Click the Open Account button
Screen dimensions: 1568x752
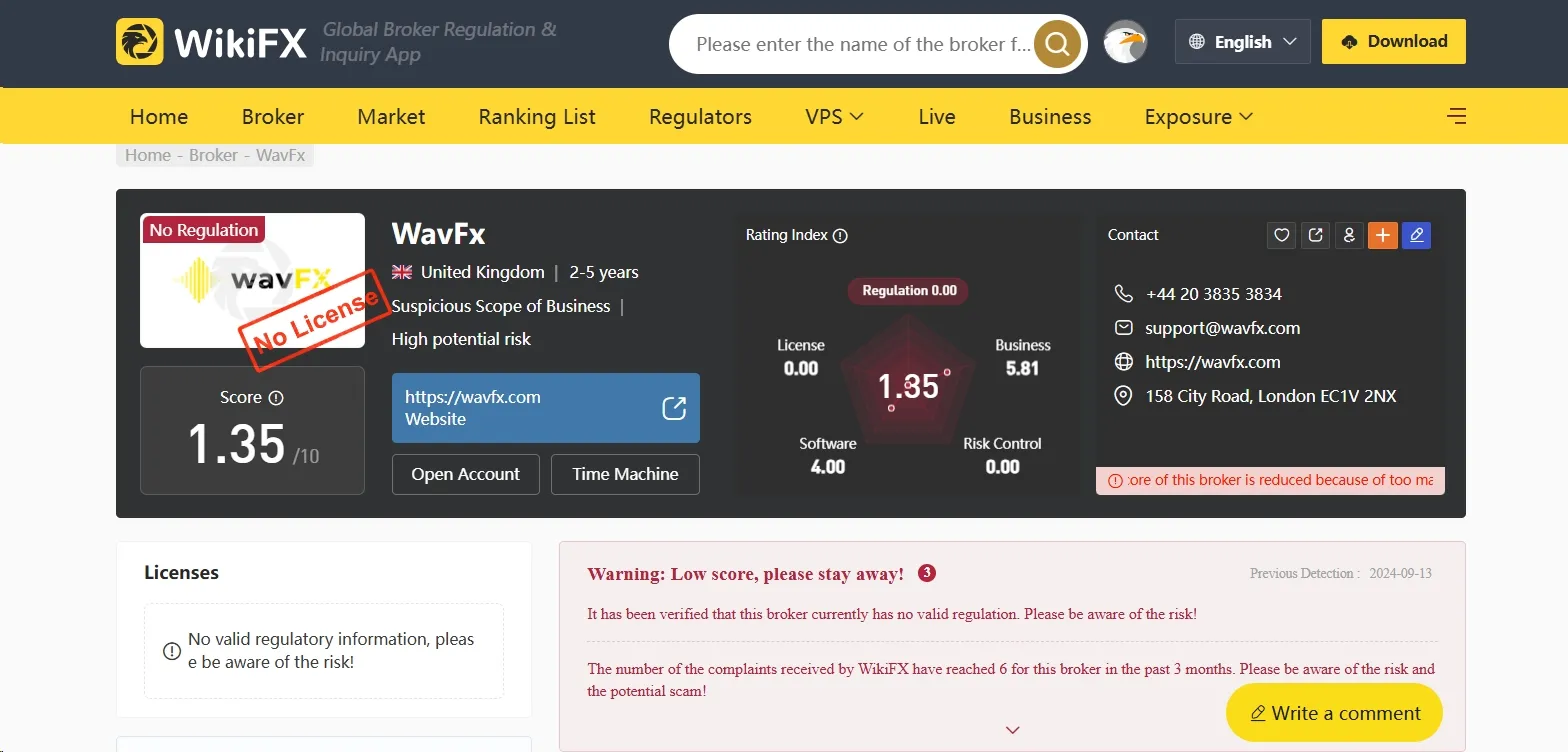[466, 474]
